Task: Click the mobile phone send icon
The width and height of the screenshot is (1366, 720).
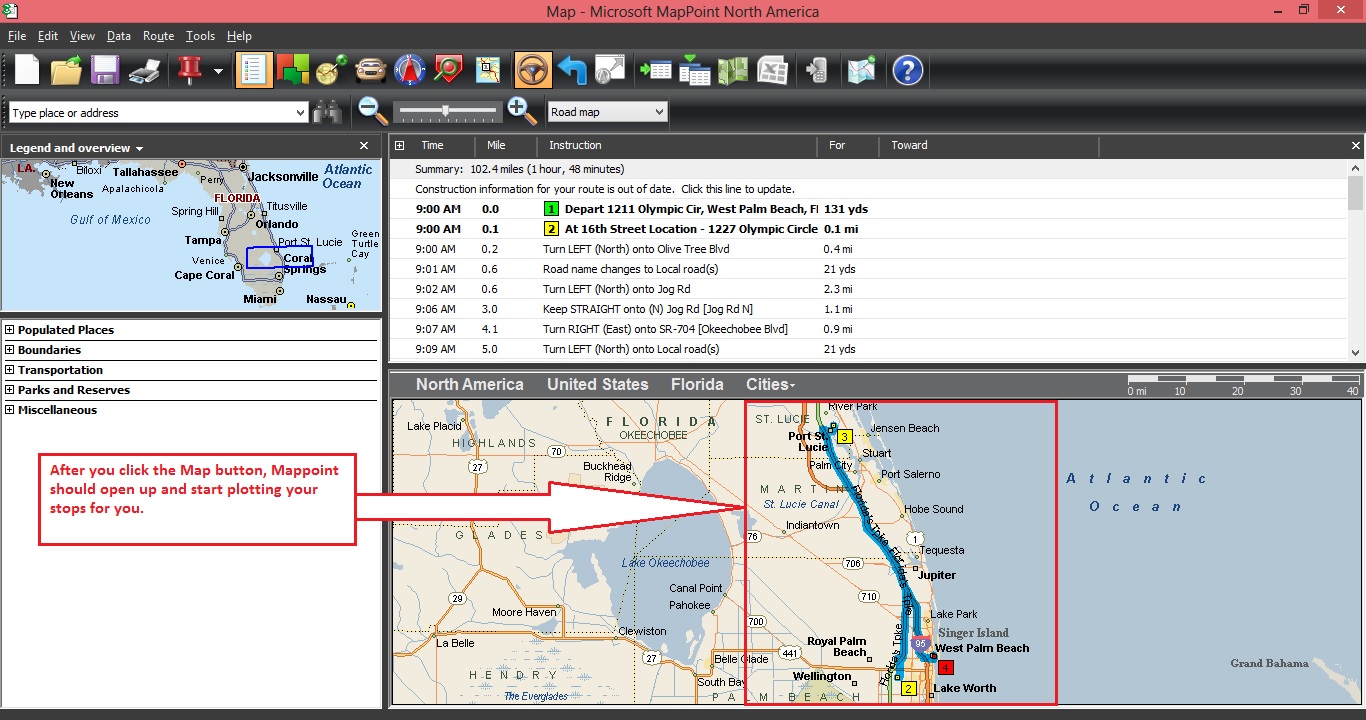Action: click(x=817, y=70)
